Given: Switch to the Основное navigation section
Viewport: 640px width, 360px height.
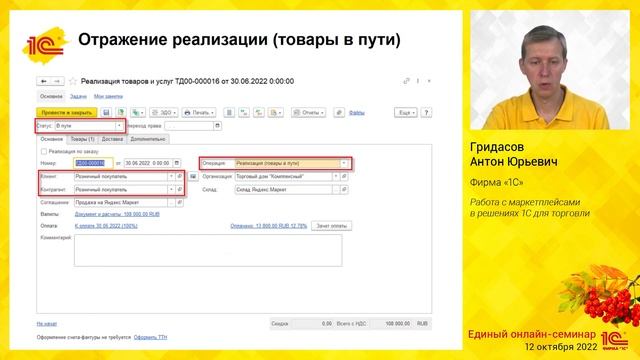Looking at the screenshot, I should tap(51, 96).
